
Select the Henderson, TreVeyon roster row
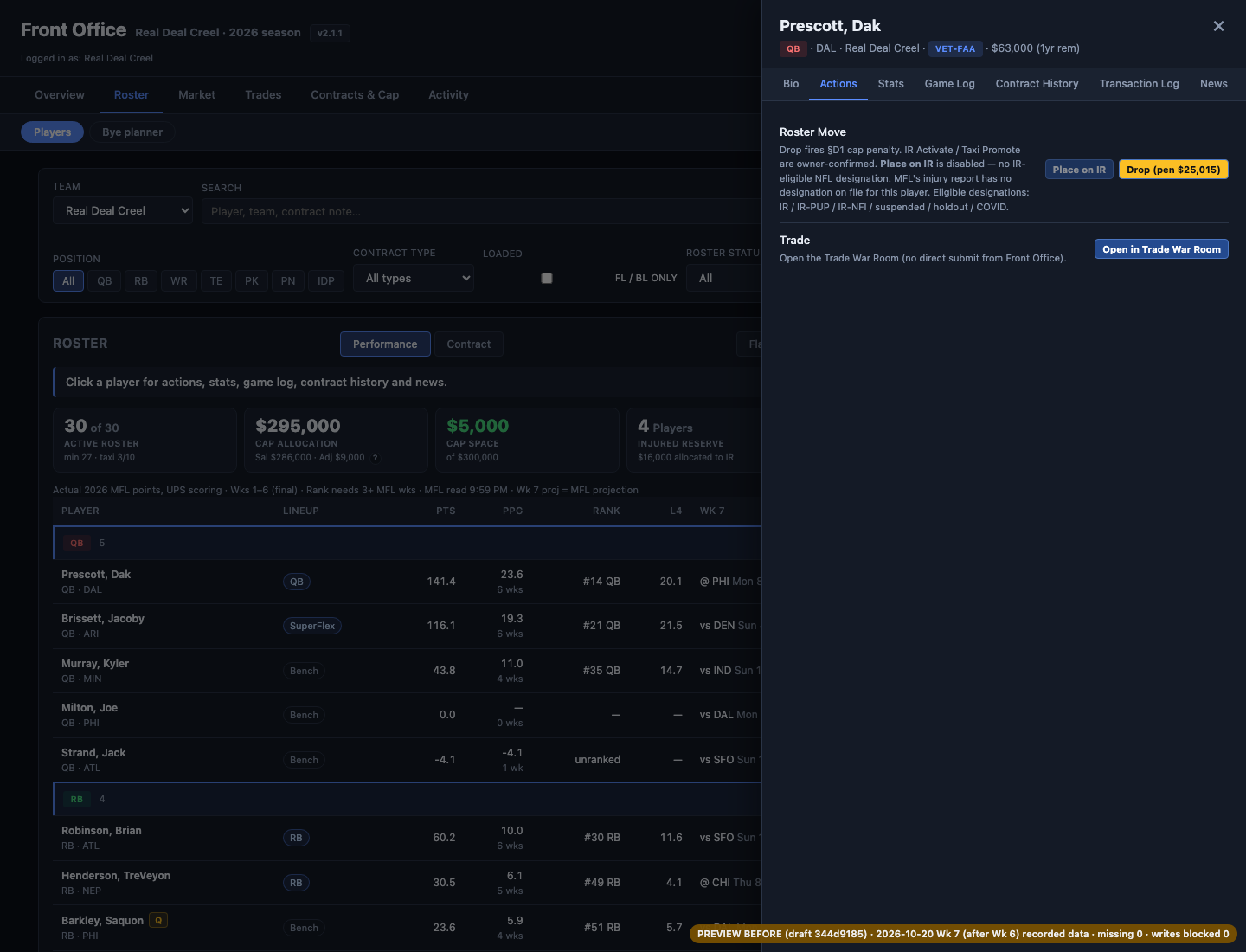tap(407, 883)
